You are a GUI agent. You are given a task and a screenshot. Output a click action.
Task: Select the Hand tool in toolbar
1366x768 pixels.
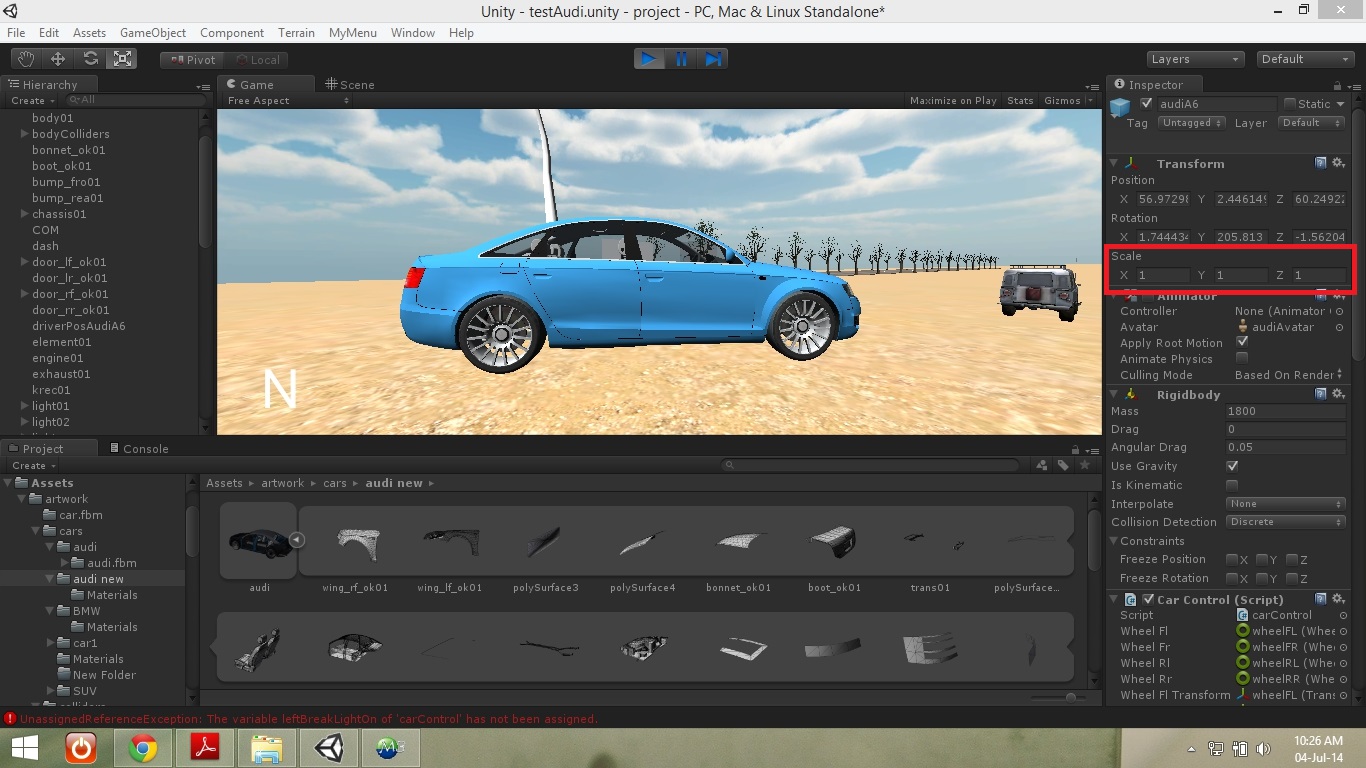point(26,59)
